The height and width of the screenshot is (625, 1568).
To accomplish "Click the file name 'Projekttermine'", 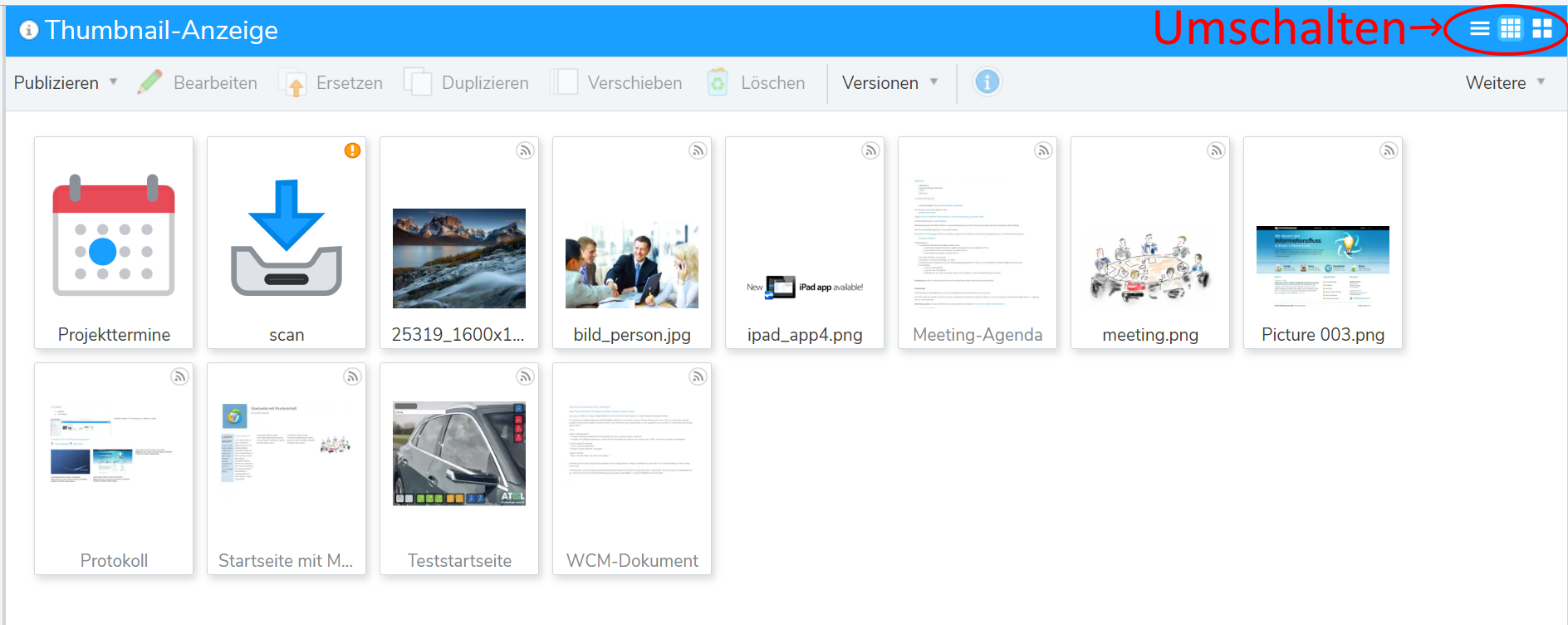I will click(x=114, y=335).
